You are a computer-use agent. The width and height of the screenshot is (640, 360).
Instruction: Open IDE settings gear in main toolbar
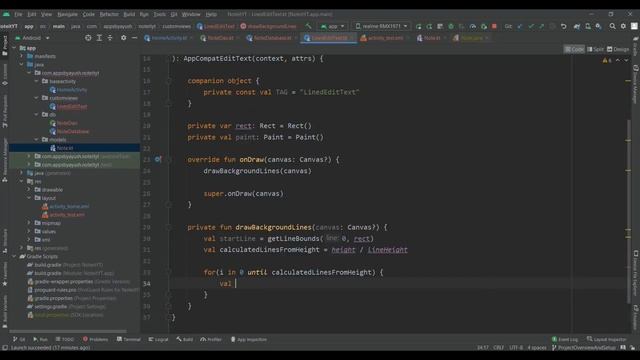623,26
